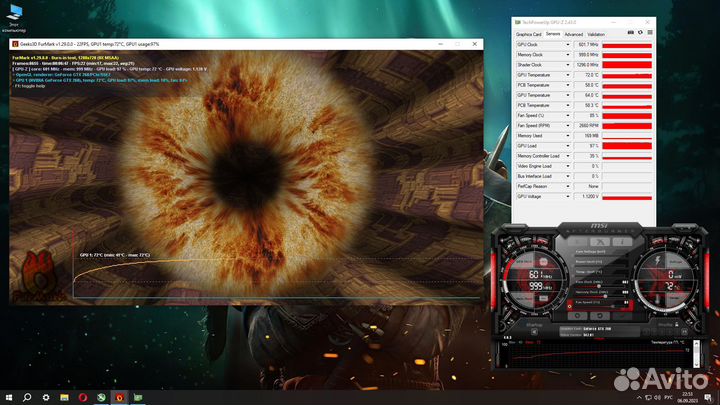Image resolution: width=720 pixels, height=405 pixels.
Task: Open the Xbox app from the taskbar
Action: (101, 397)
